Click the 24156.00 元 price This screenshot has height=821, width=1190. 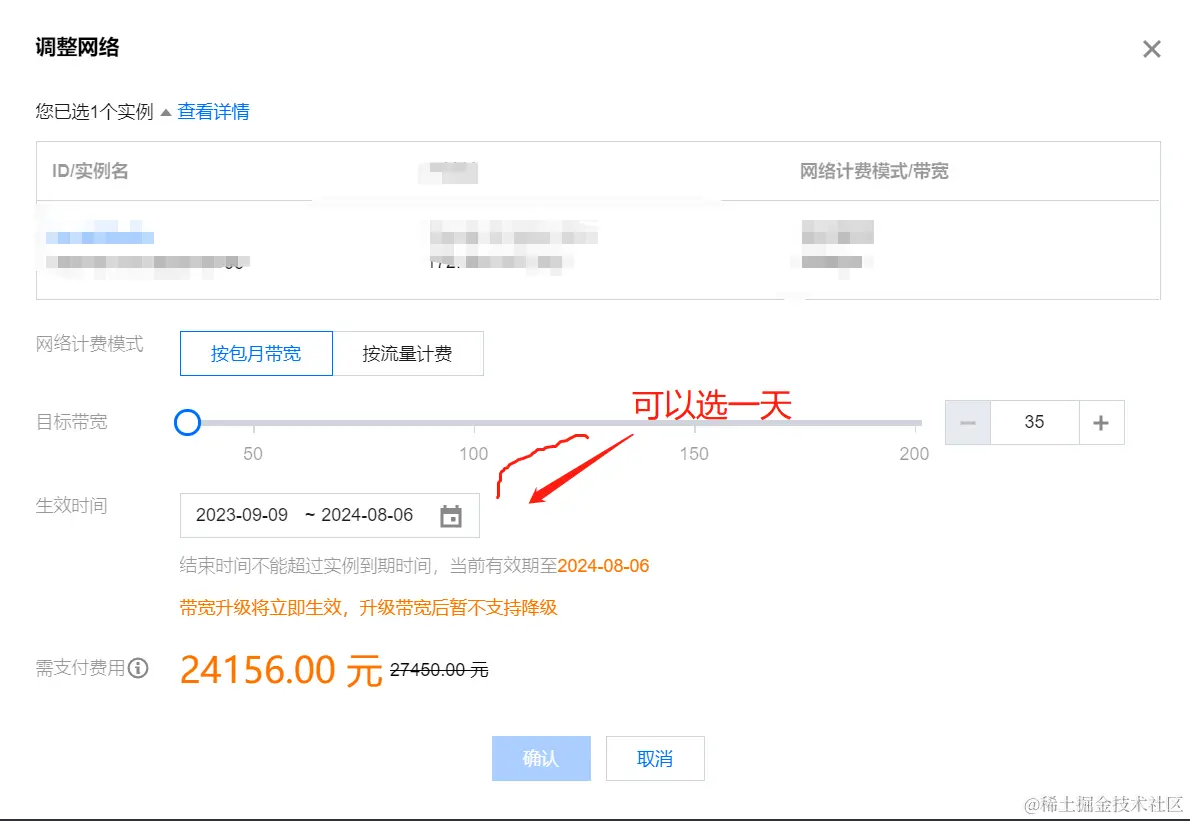tap(281, 670)
